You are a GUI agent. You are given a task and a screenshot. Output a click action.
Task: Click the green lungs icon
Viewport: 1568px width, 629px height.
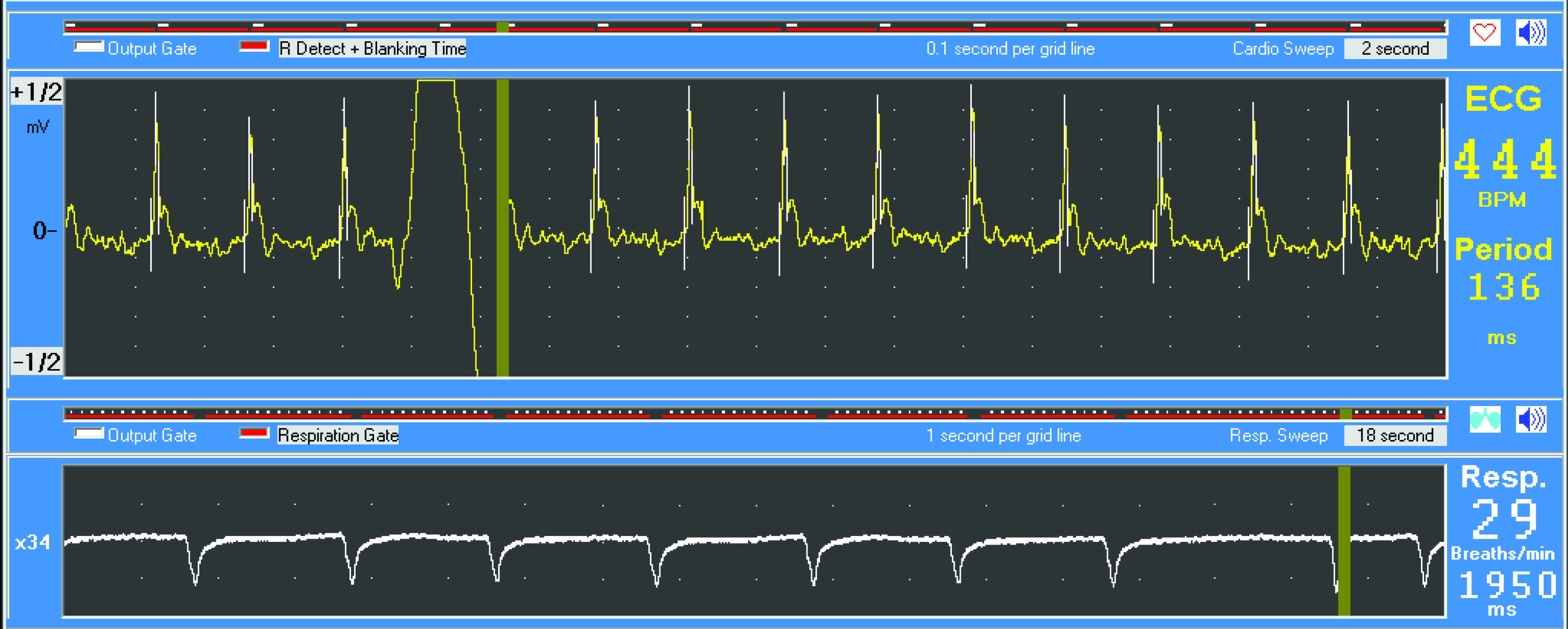pyautogui.click(x=1485, y=419)
